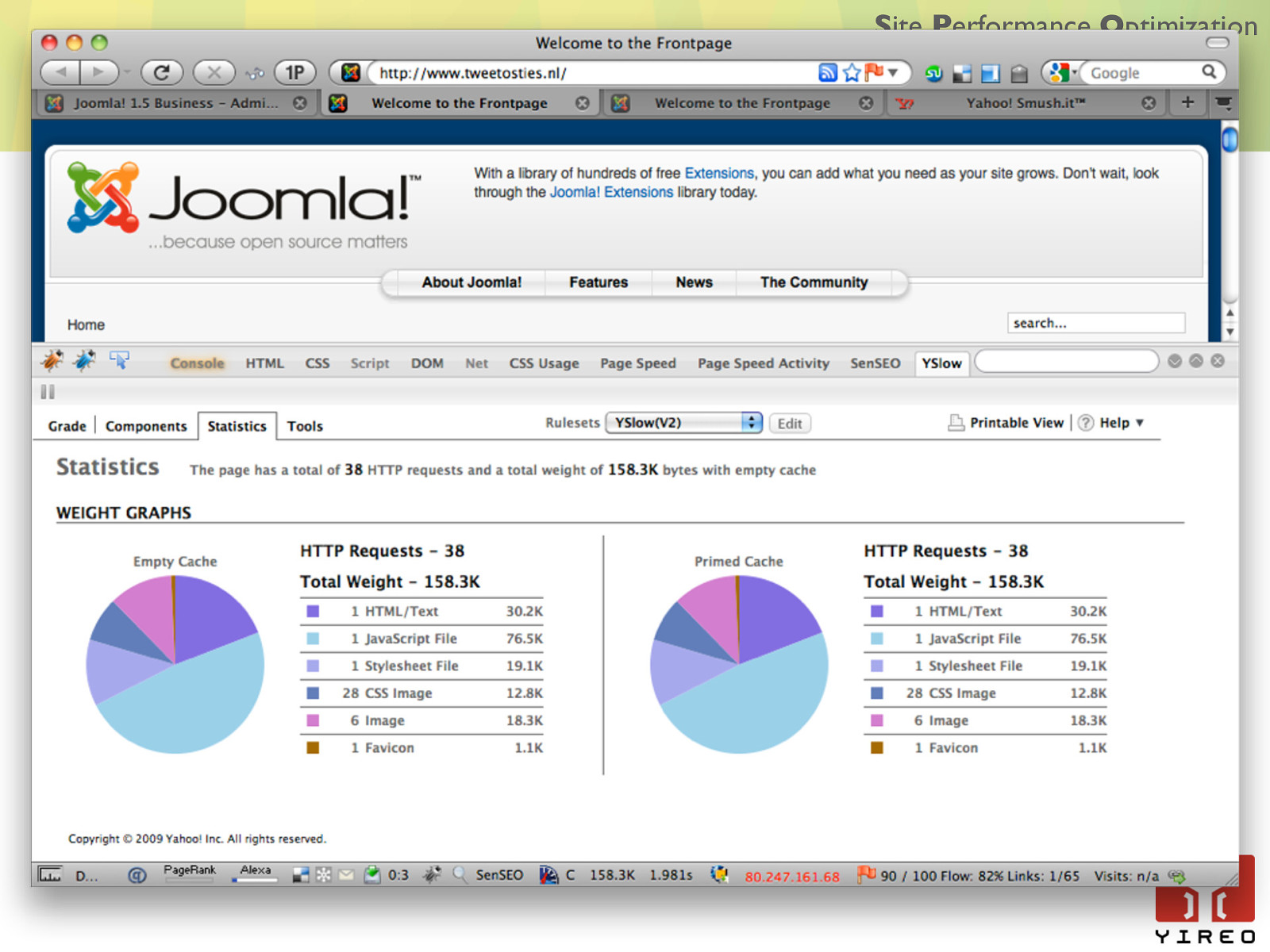Click the site search... field

(1096, 323)
